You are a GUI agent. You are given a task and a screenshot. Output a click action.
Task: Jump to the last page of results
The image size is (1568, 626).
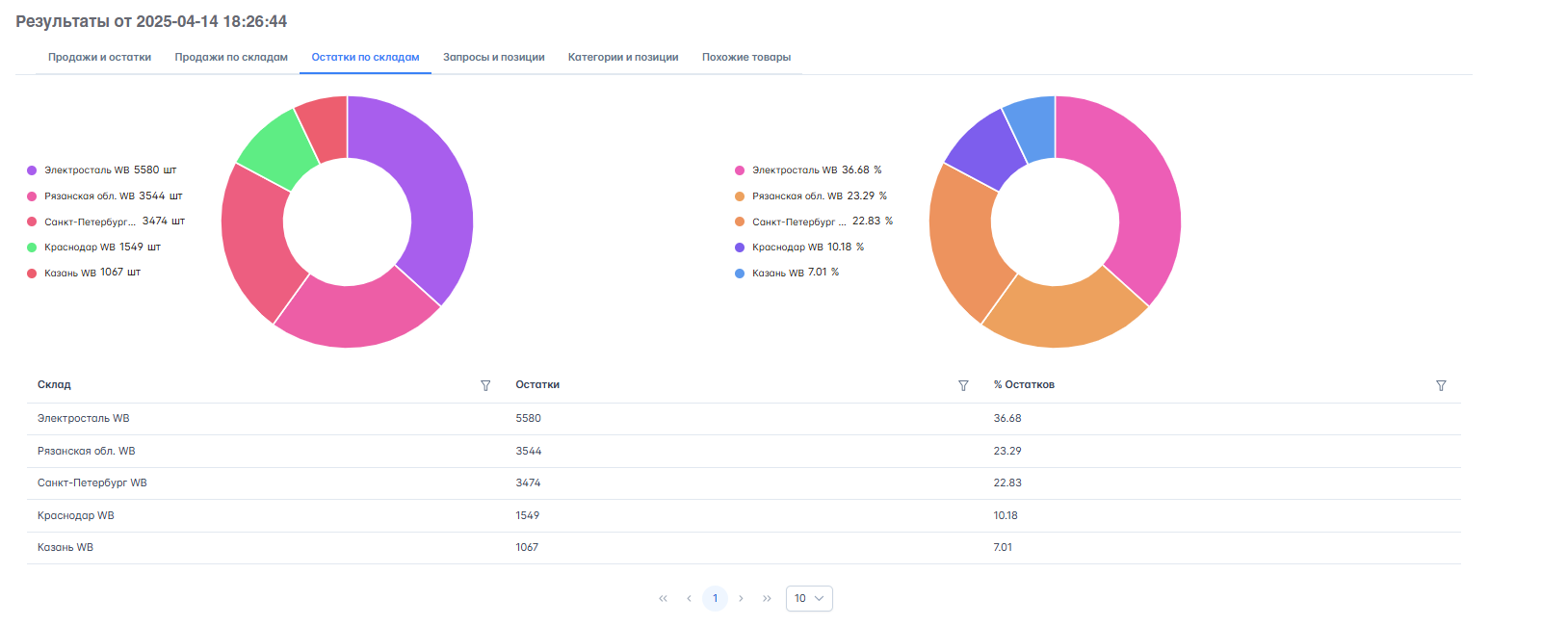(x=767, y=598)
